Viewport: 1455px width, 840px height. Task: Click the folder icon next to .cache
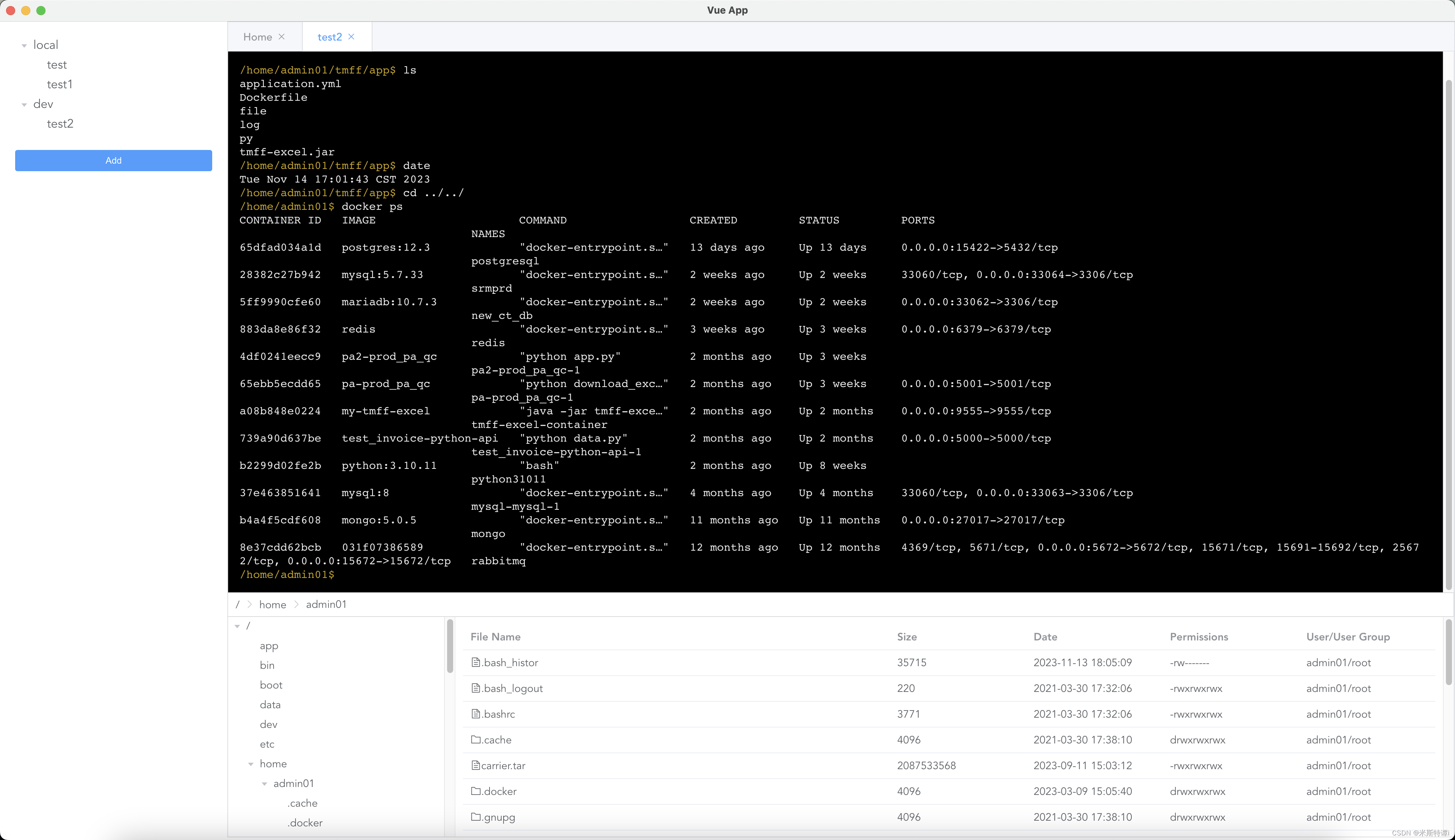pos(476,740)
